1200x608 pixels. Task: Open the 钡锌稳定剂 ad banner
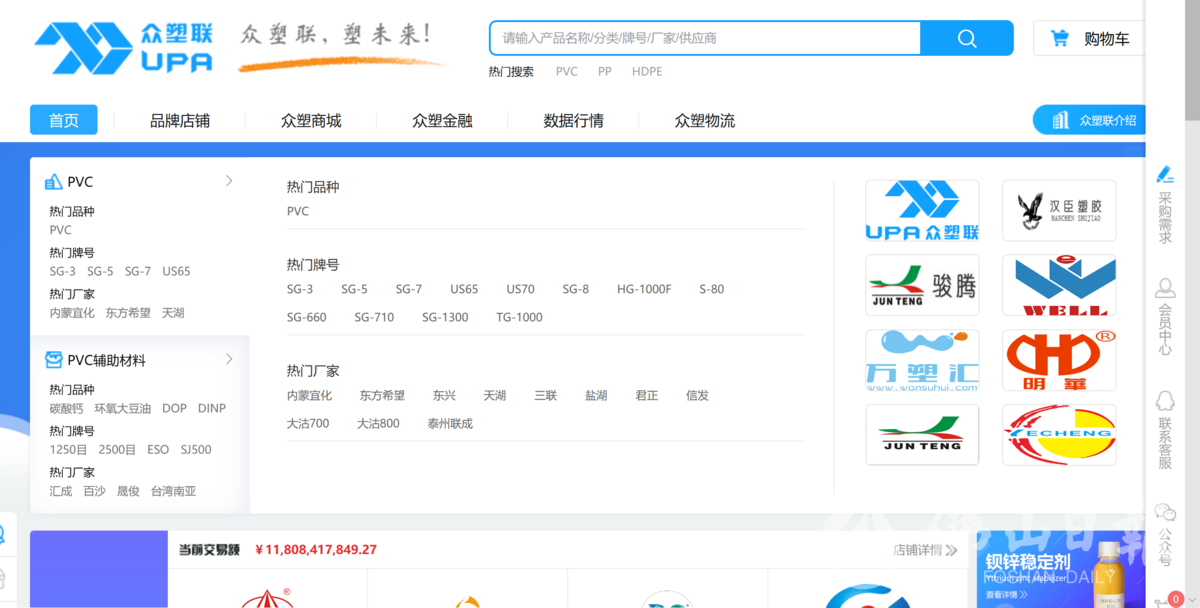click(1061, 569)
